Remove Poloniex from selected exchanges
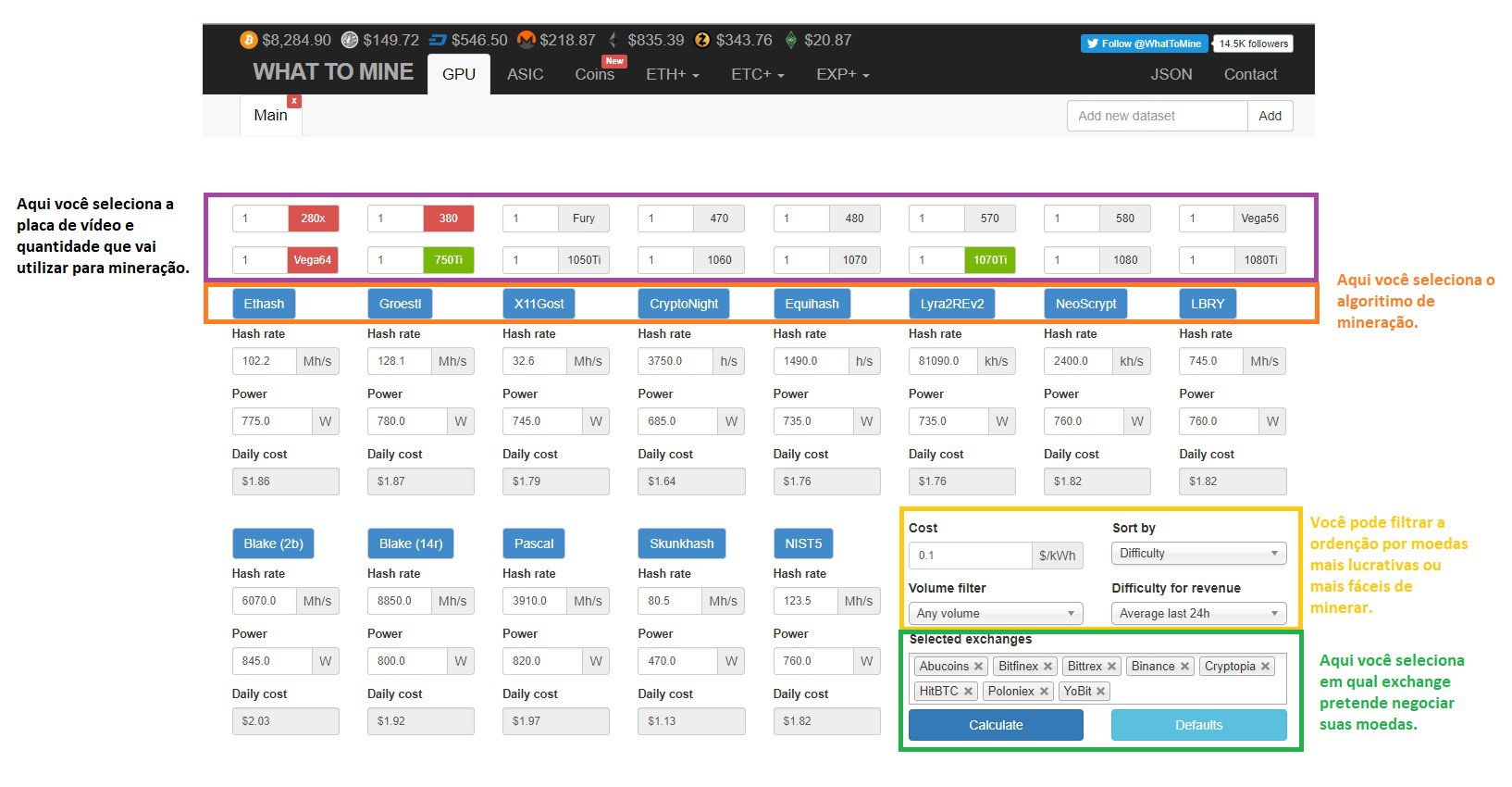The width and height of the screenshot is (1512, 787). (1044, 692)
